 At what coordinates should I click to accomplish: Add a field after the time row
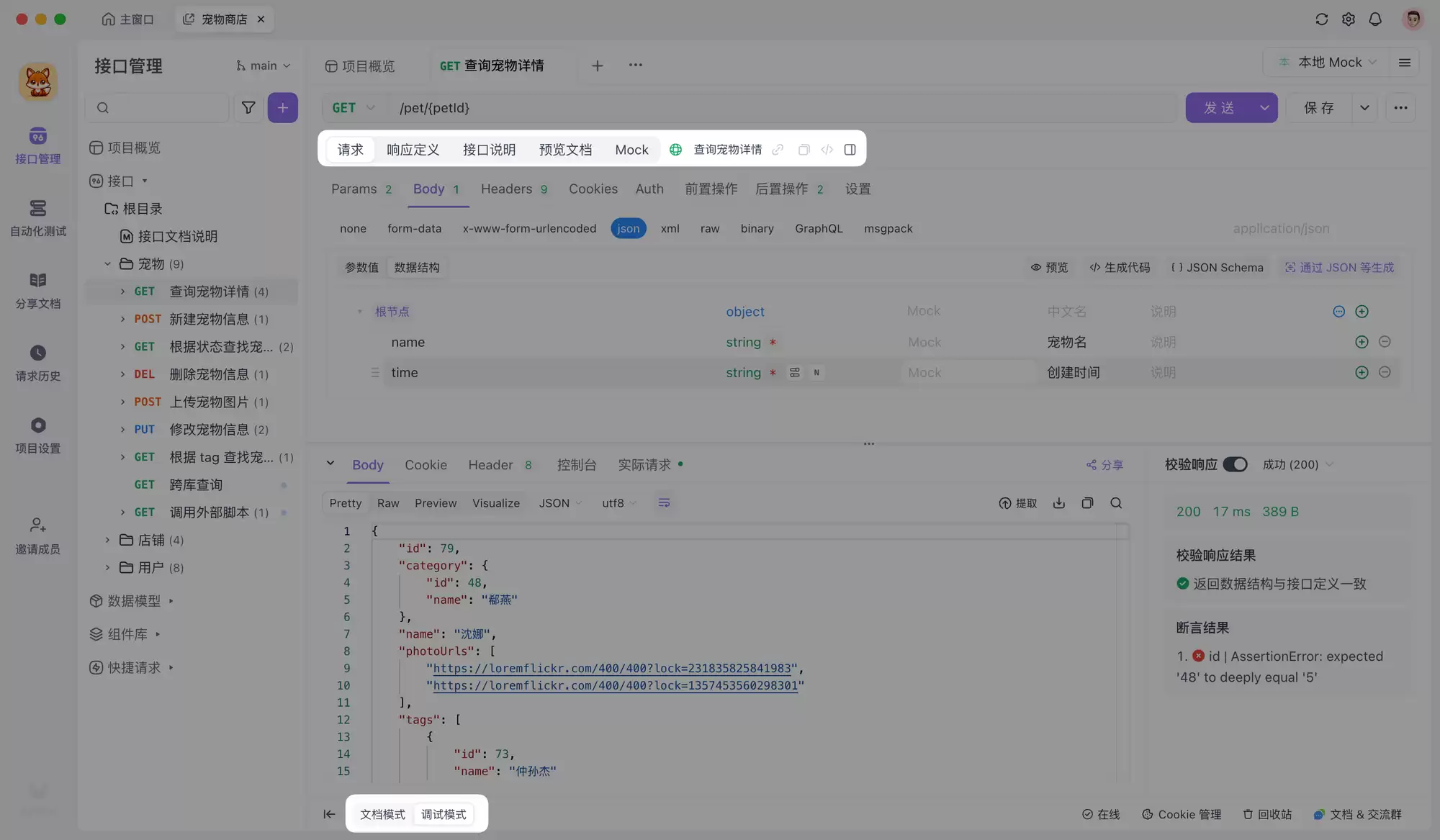pos(1362,372)
